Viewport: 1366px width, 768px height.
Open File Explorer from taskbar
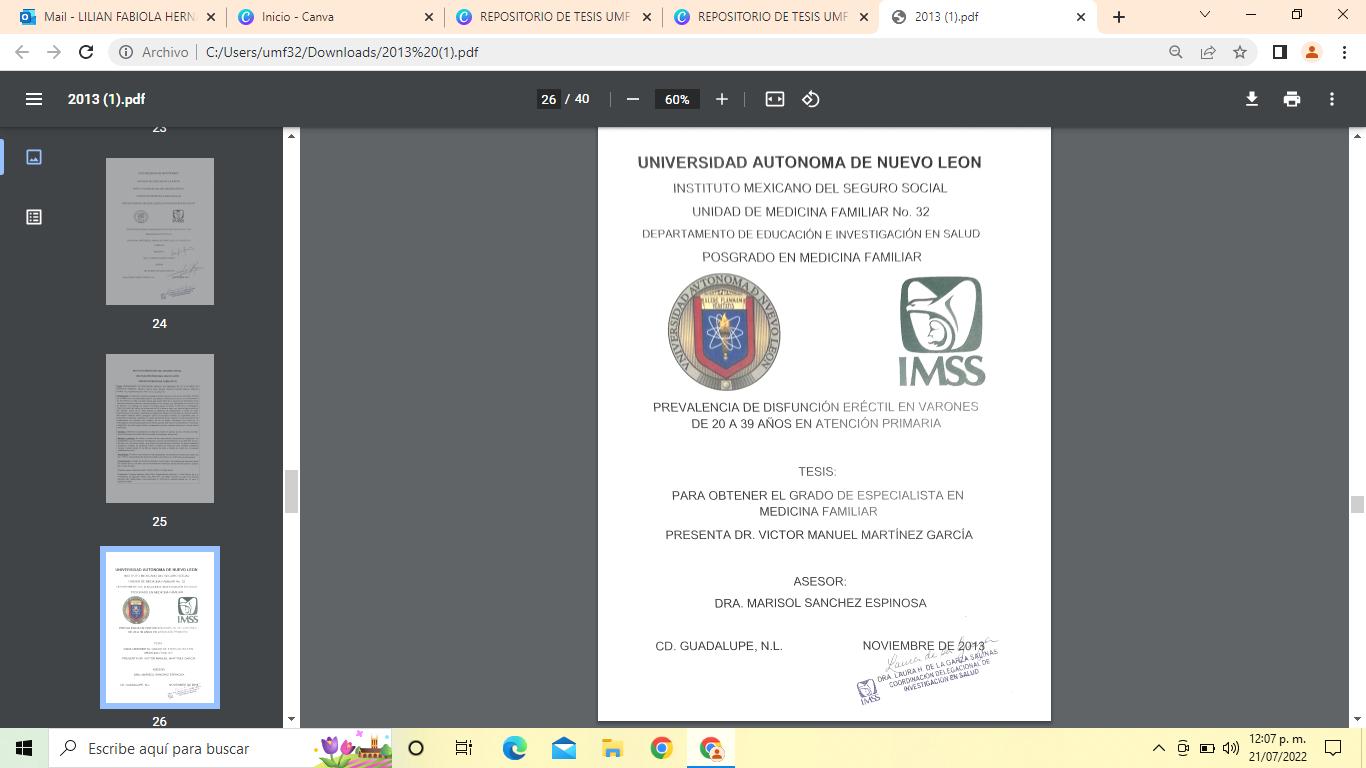[x=612, y=748]
